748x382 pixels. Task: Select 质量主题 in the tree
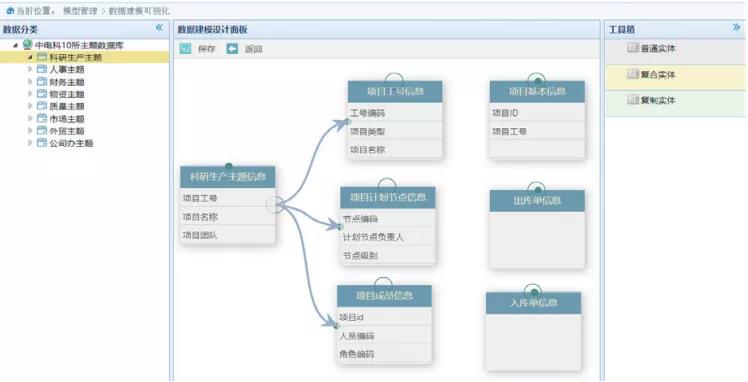tap(67, 106)
